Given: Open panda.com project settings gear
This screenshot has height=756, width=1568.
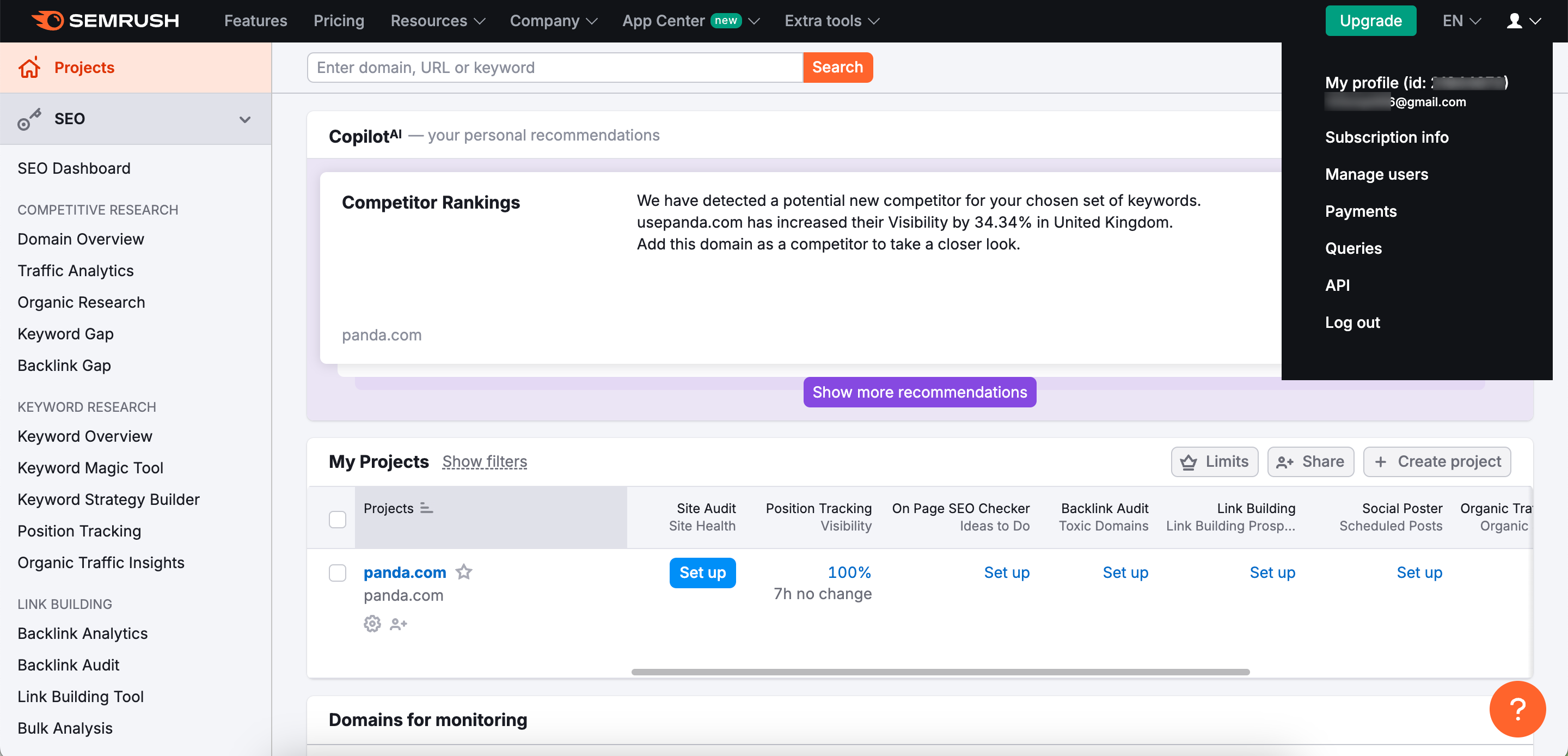Looking at the screenshot, I should [372, 624].
